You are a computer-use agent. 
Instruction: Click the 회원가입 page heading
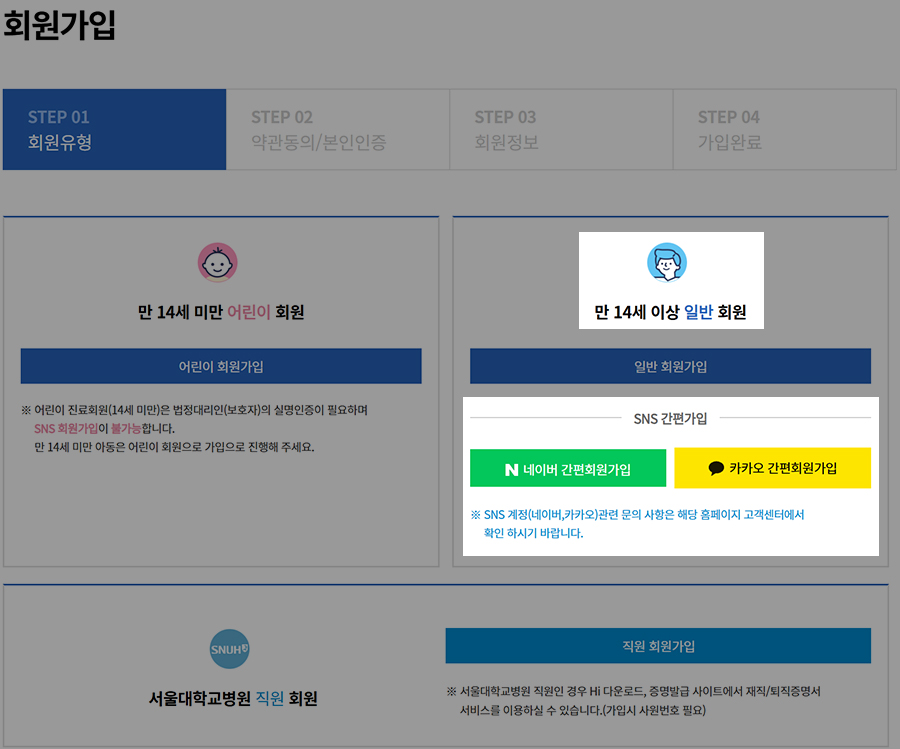point(59,25)
